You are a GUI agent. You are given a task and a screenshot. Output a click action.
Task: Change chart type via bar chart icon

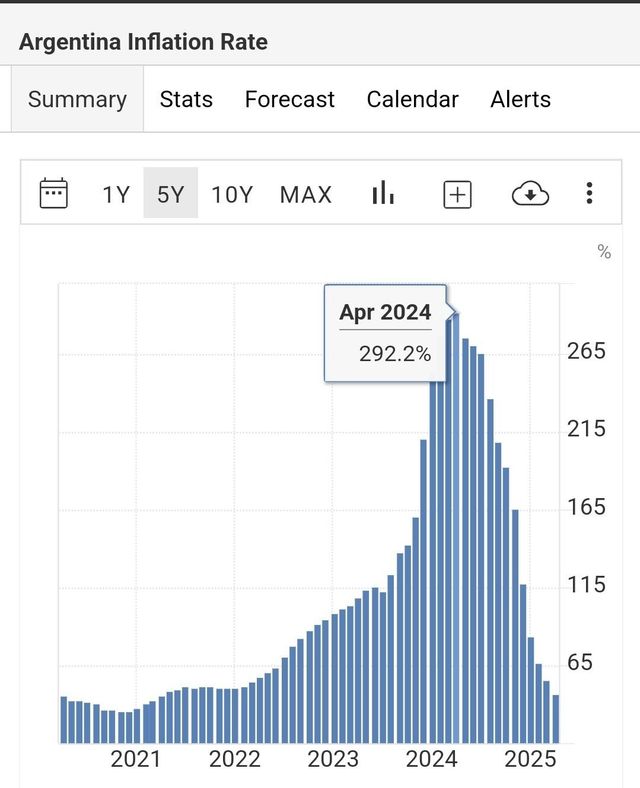point(382,194)
